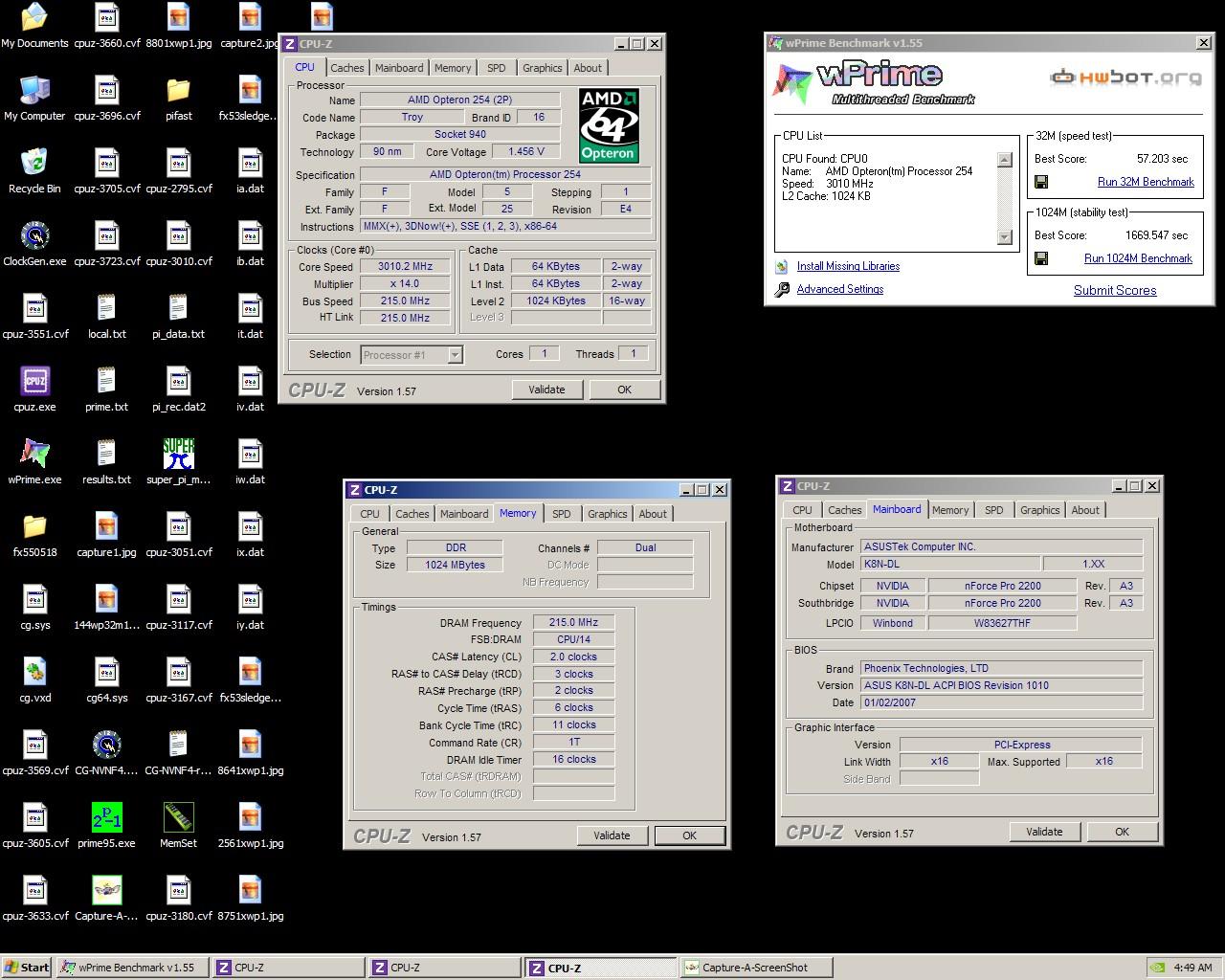
Task: Click the Submit Scores link
Action: (x=1115, y=290)
